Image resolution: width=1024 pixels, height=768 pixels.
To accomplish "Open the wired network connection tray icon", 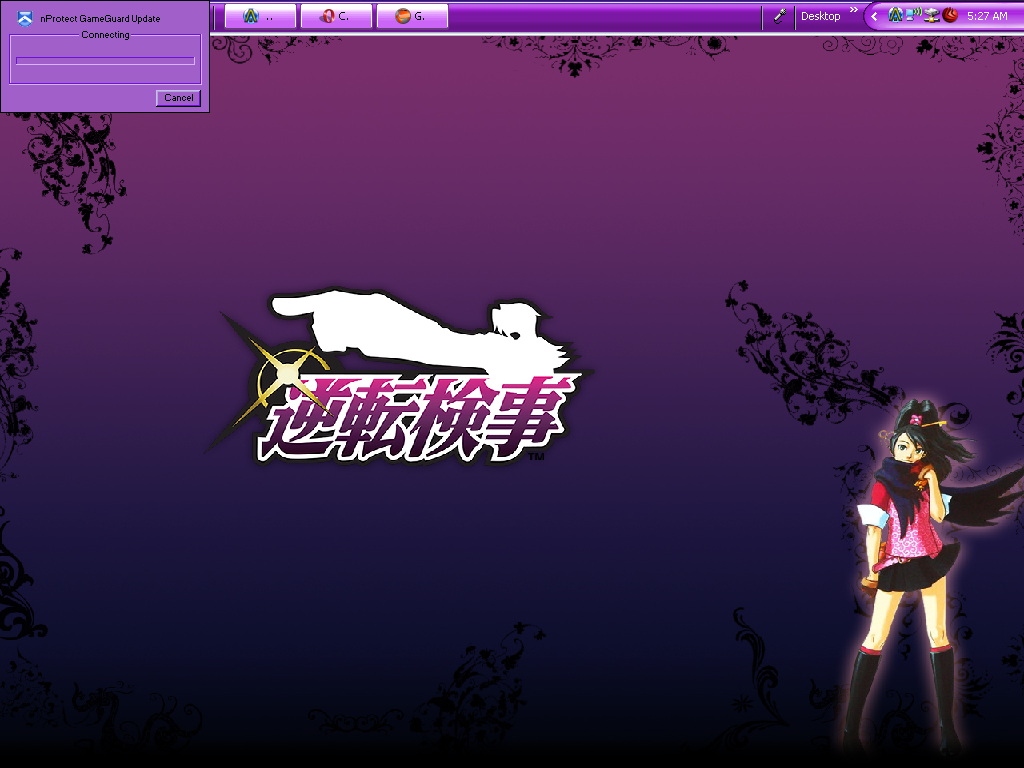I will click(x=932, y=15).
